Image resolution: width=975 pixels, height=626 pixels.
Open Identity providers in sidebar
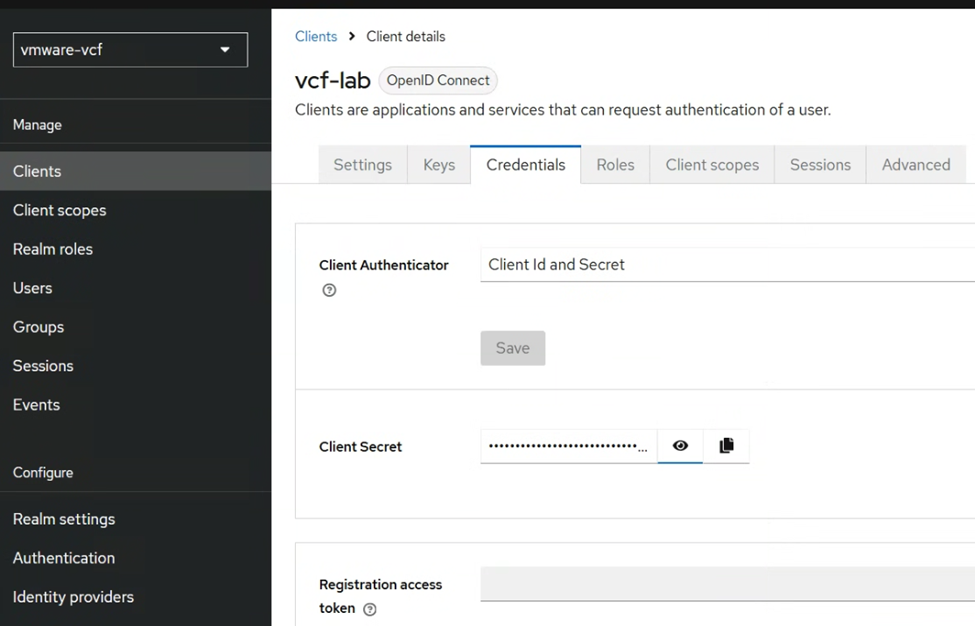[x=73, y=597]
